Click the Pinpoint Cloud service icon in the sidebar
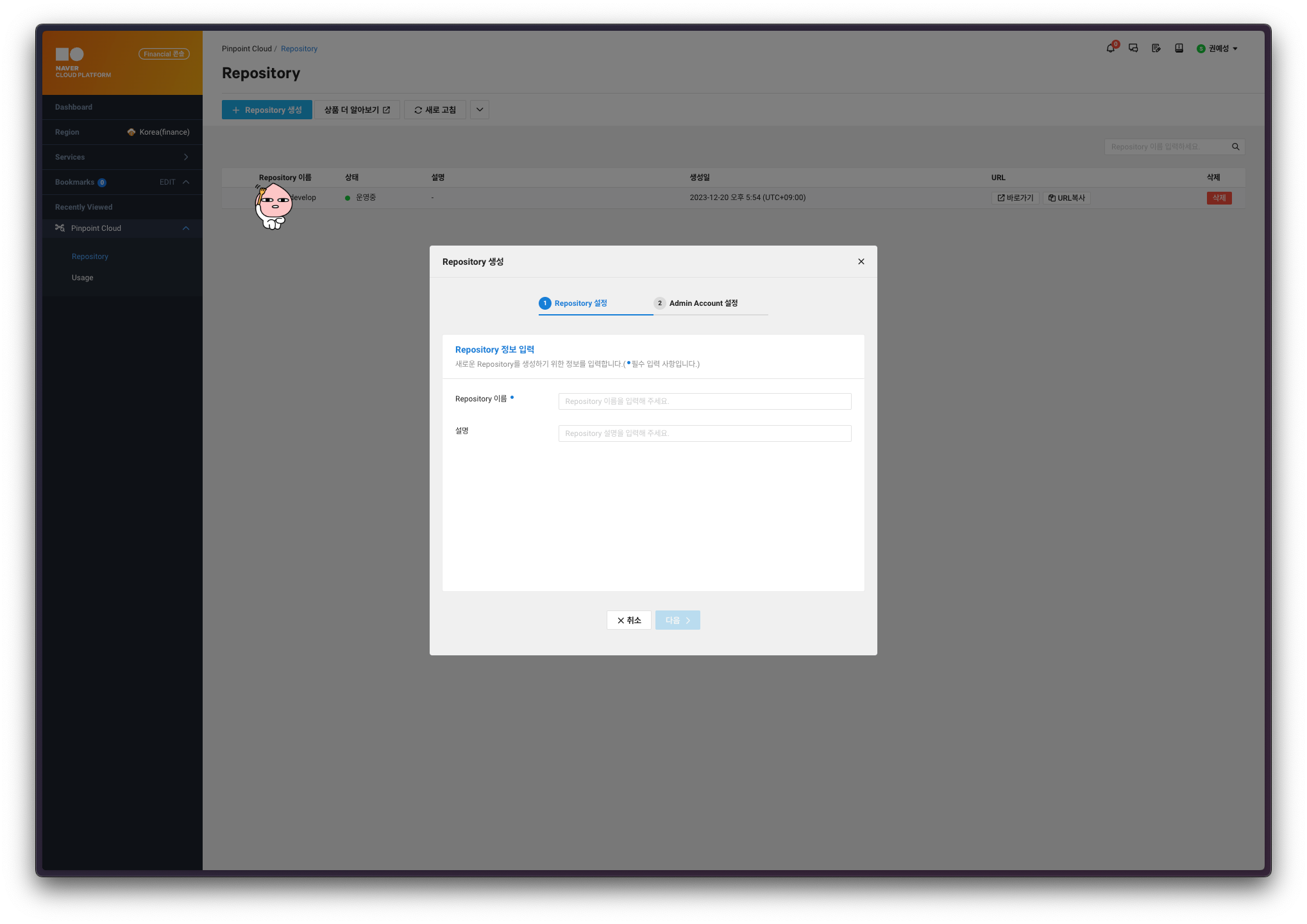The image size is (1307, 924). click(60, 228)
